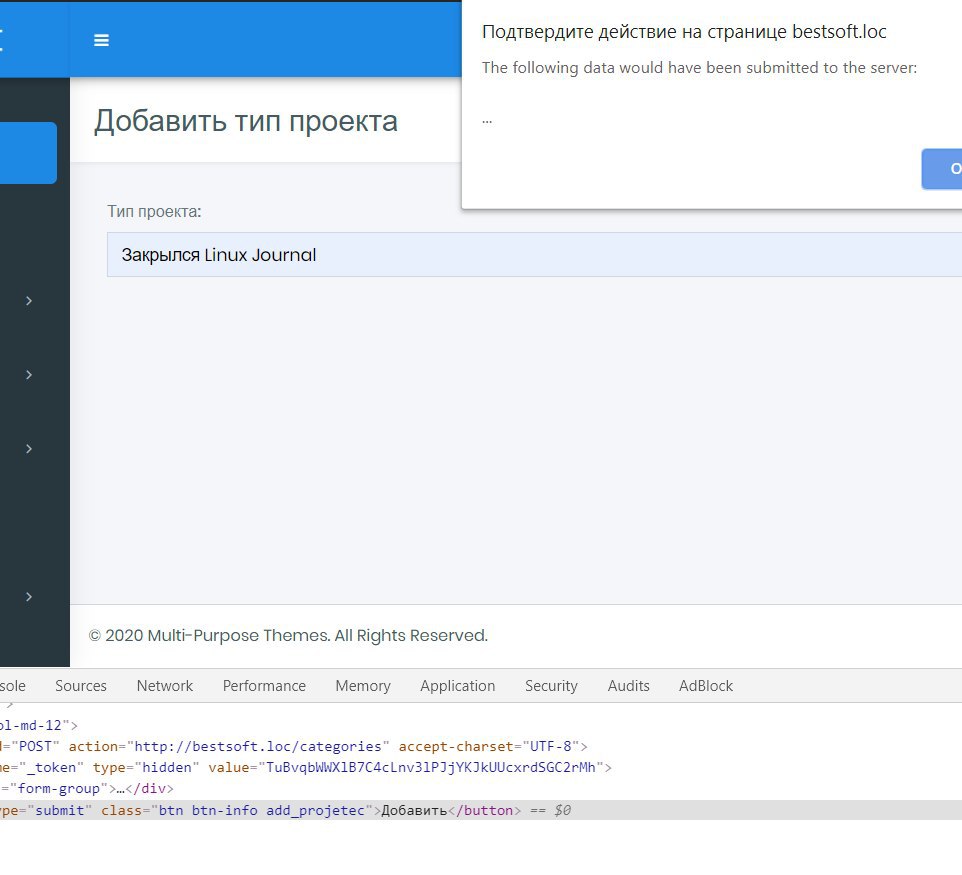This screenshot has width=962, height=875.
Task: Open the Security tab in DevTools
Action: pos(551,686)
